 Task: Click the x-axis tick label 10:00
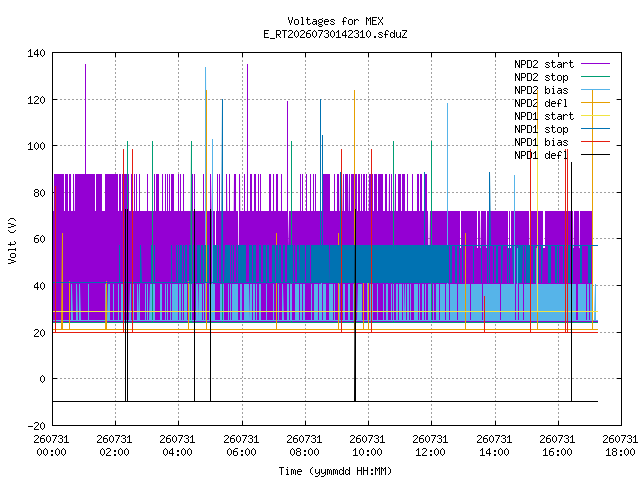[x=367, y=453]
